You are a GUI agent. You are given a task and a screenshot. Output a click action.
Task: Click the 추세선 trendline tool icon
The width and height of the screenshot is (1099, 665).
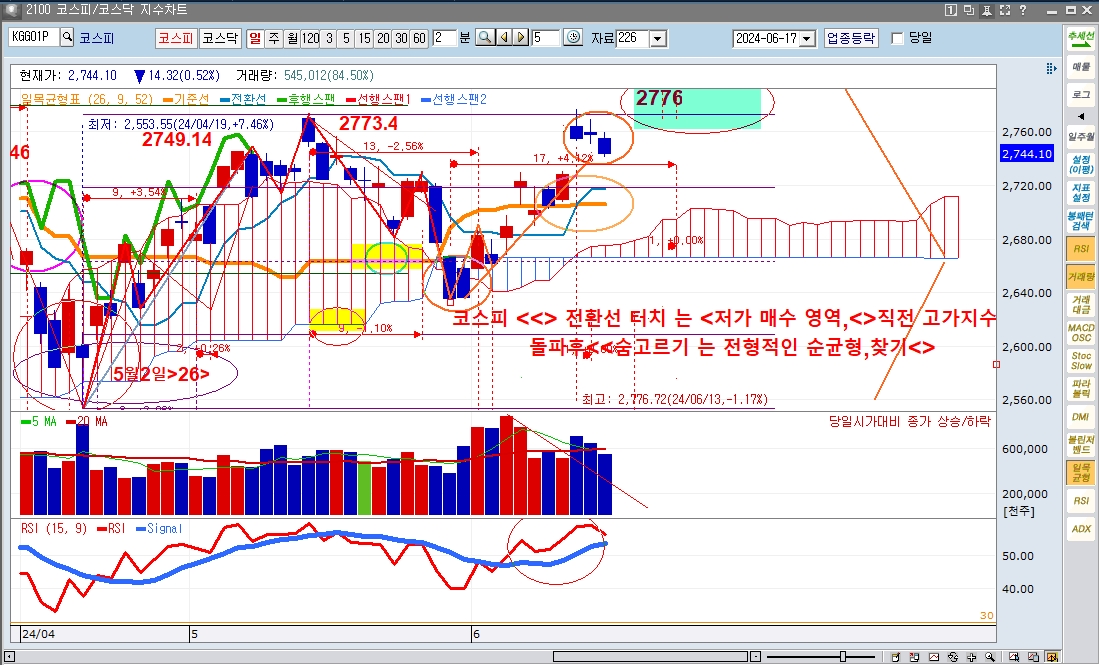1081,39
